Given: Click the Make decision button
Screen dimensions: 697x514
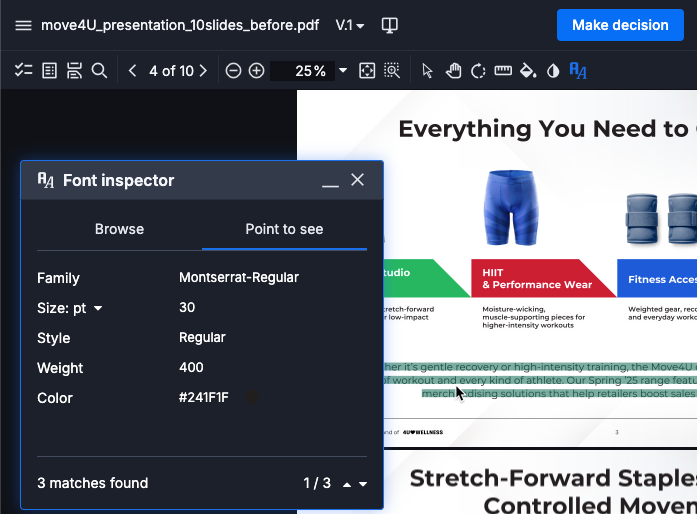Looking at the screenshot, I should (620, 25).
